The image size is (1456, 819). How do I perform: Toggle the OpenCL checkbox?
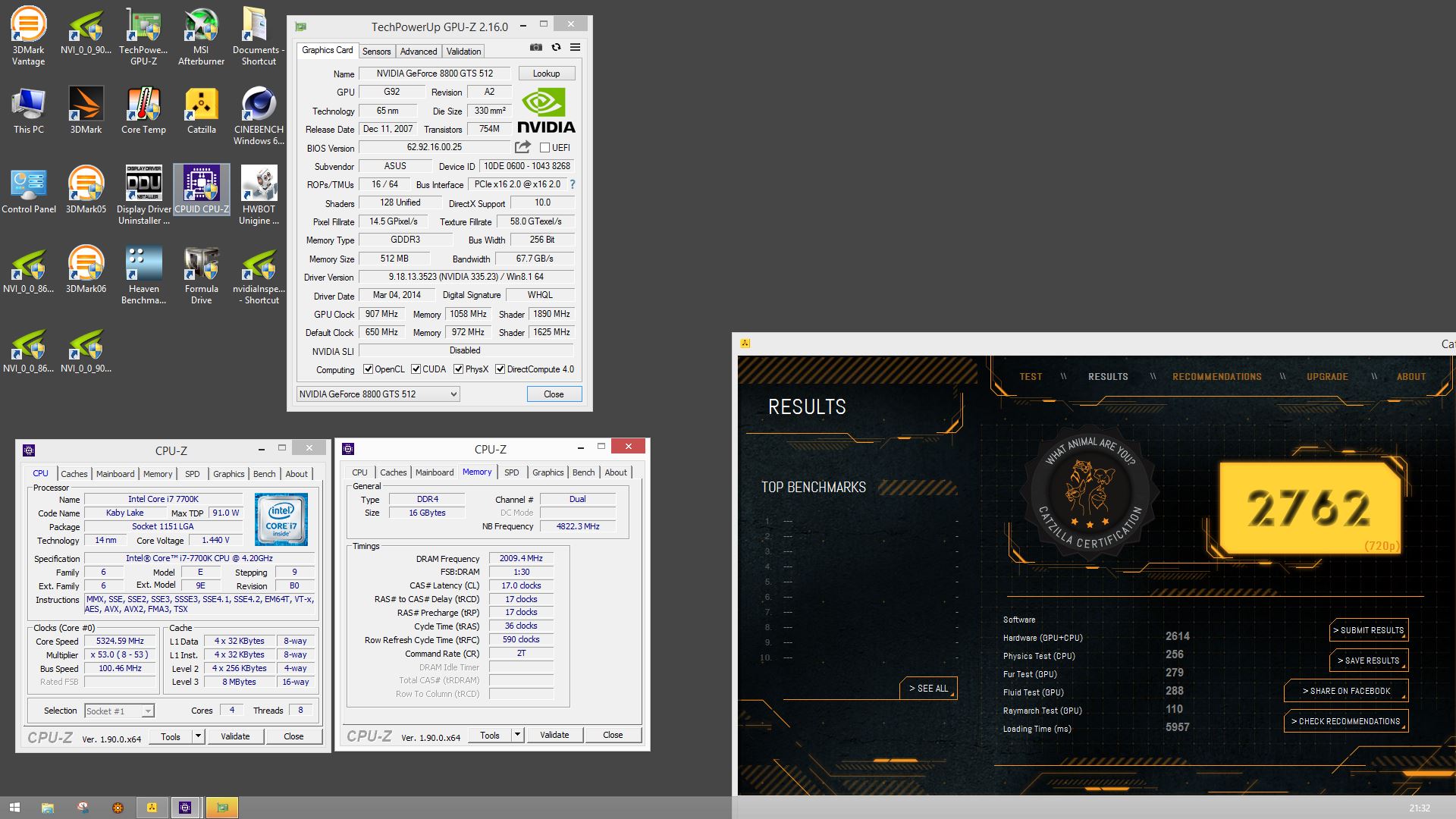368,369
